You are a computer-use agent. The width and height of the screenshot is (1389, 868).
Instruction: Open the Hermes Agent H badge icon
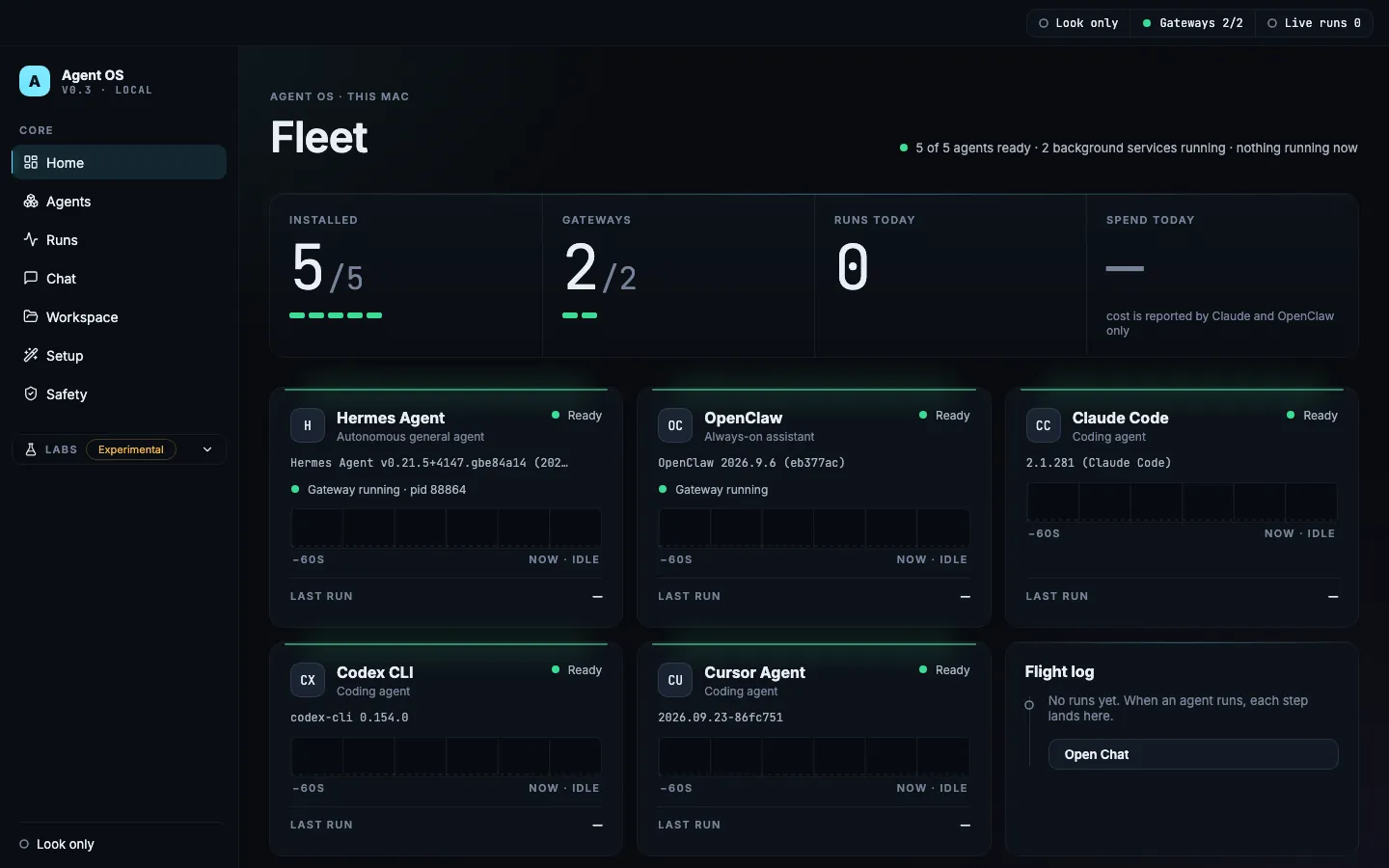[x=307, y=425]
